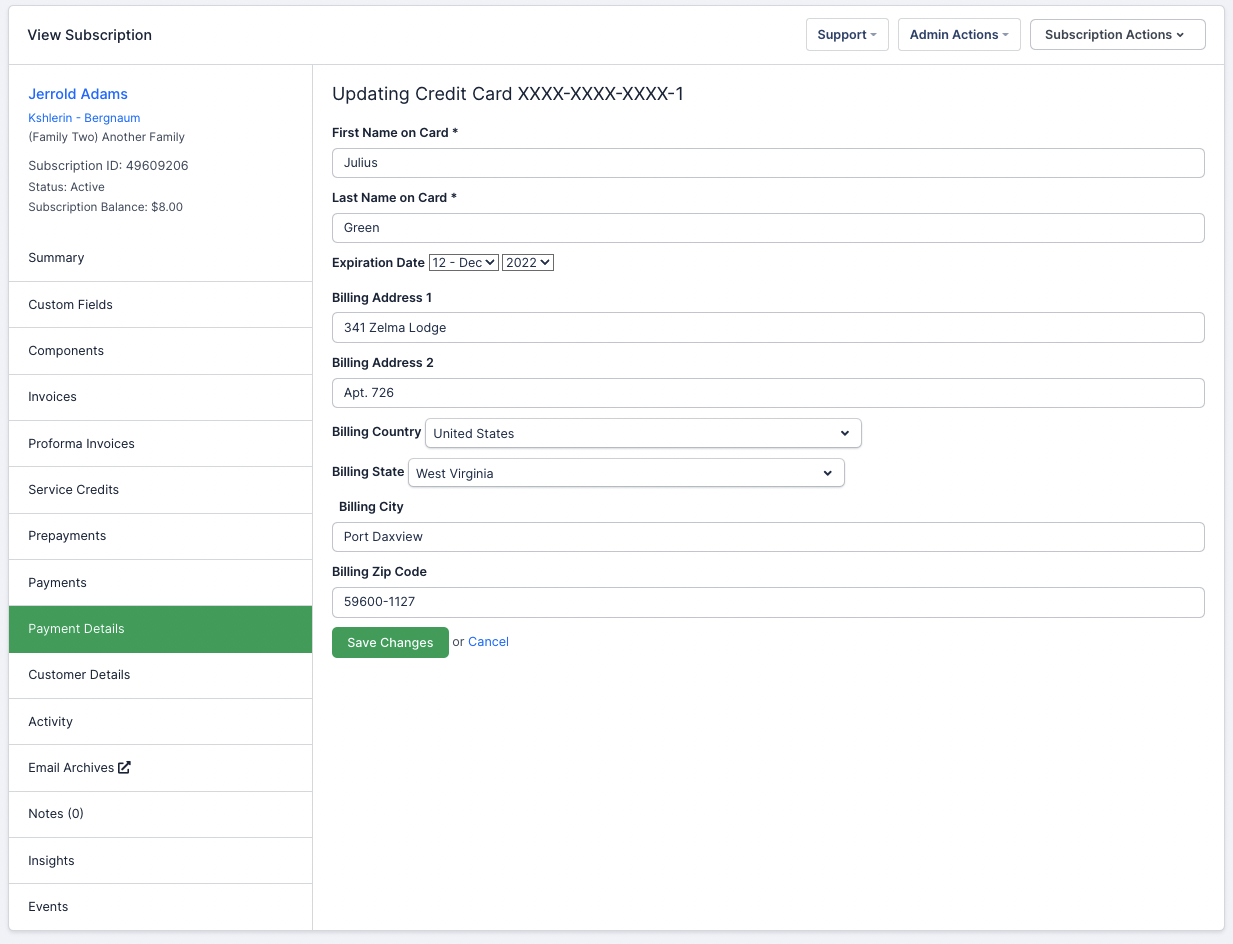Open the Kshlerin - Bergnaum link

coord(84,118)
